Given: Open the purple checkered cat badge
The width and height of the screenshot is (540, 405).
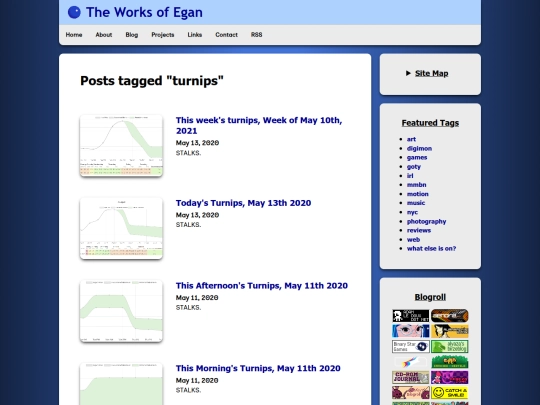Looking at the screenshot, I should coord(449,377).
